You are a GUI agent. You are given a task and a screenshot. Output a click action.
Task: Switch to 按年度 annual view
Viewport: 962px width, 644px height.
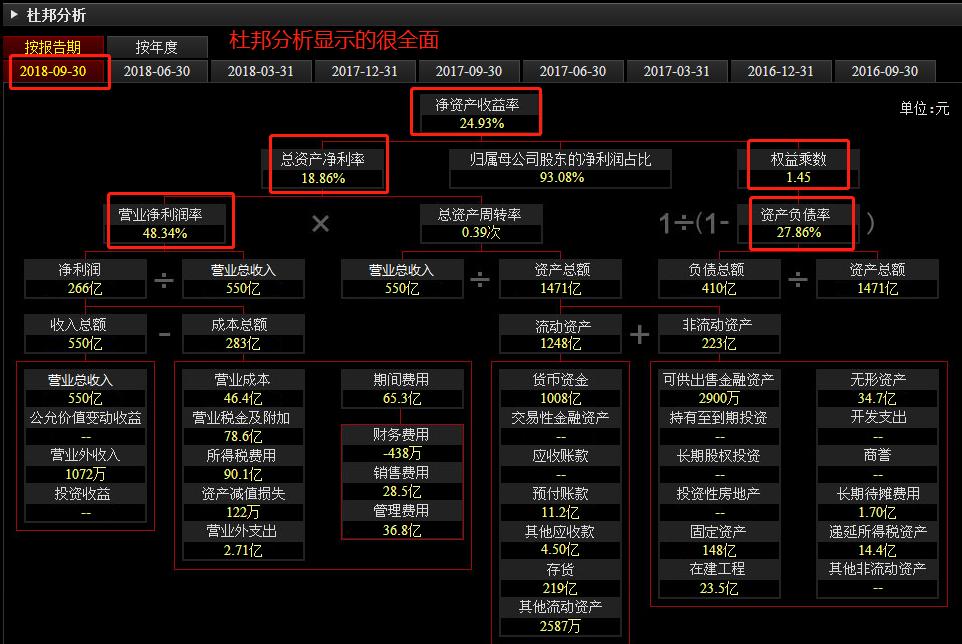point(155,46)
